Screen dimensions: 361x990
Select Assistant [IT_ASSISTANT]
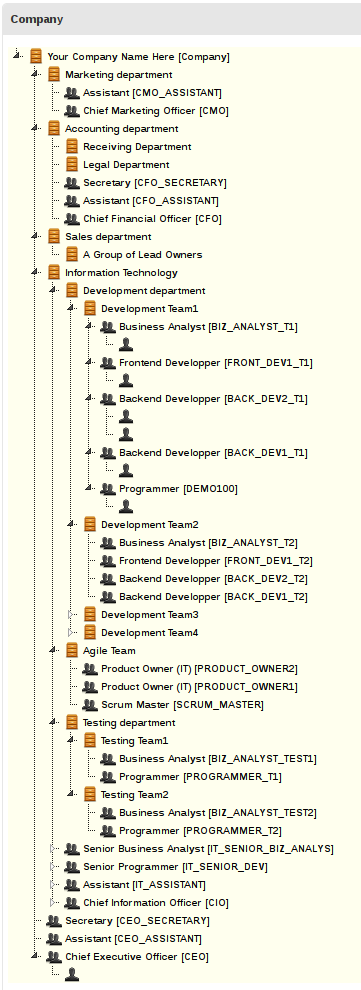pyautogui.click(x=145, y=885)
